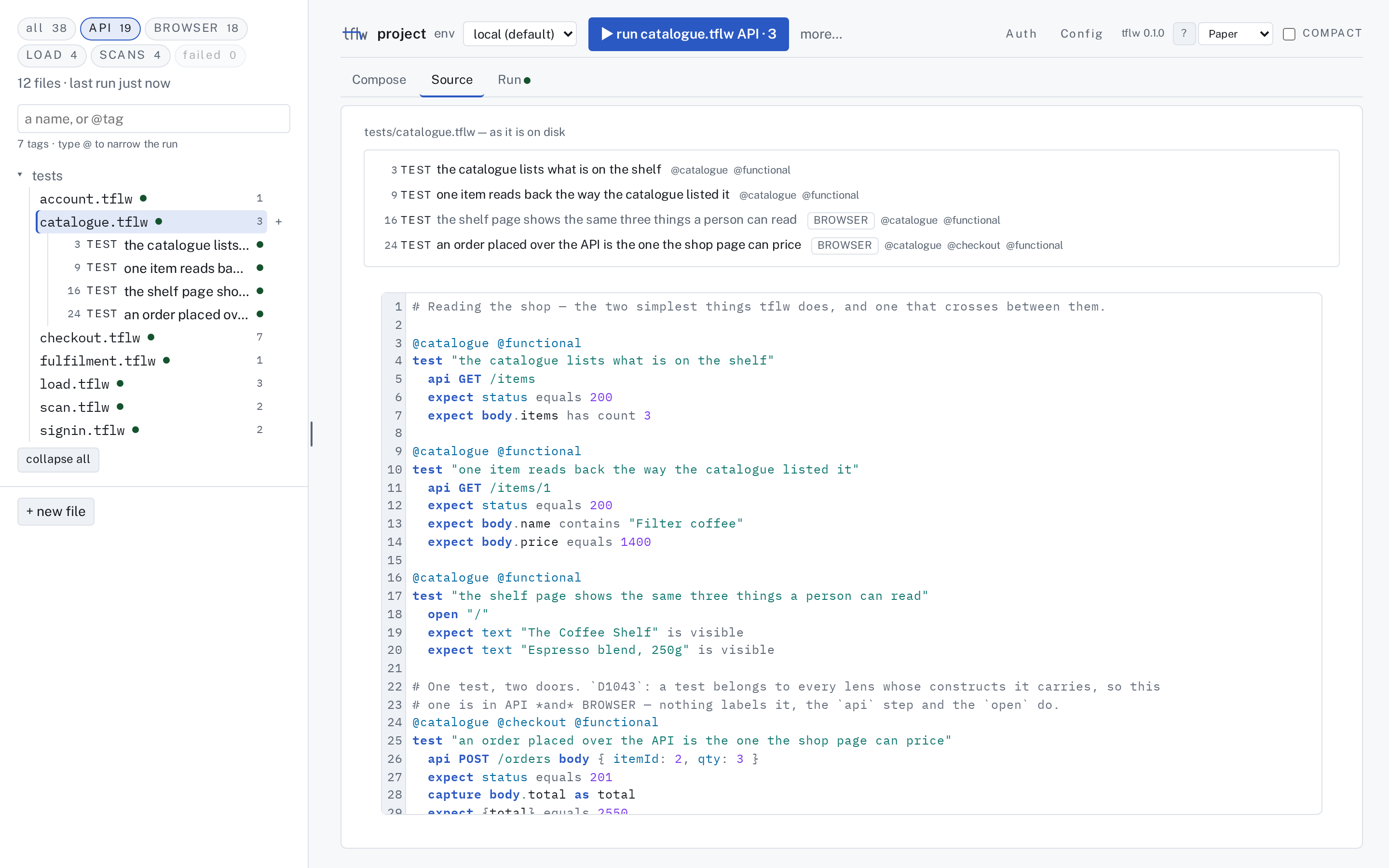Open the more... menu

pyautogui.click(x=821, y=34)
